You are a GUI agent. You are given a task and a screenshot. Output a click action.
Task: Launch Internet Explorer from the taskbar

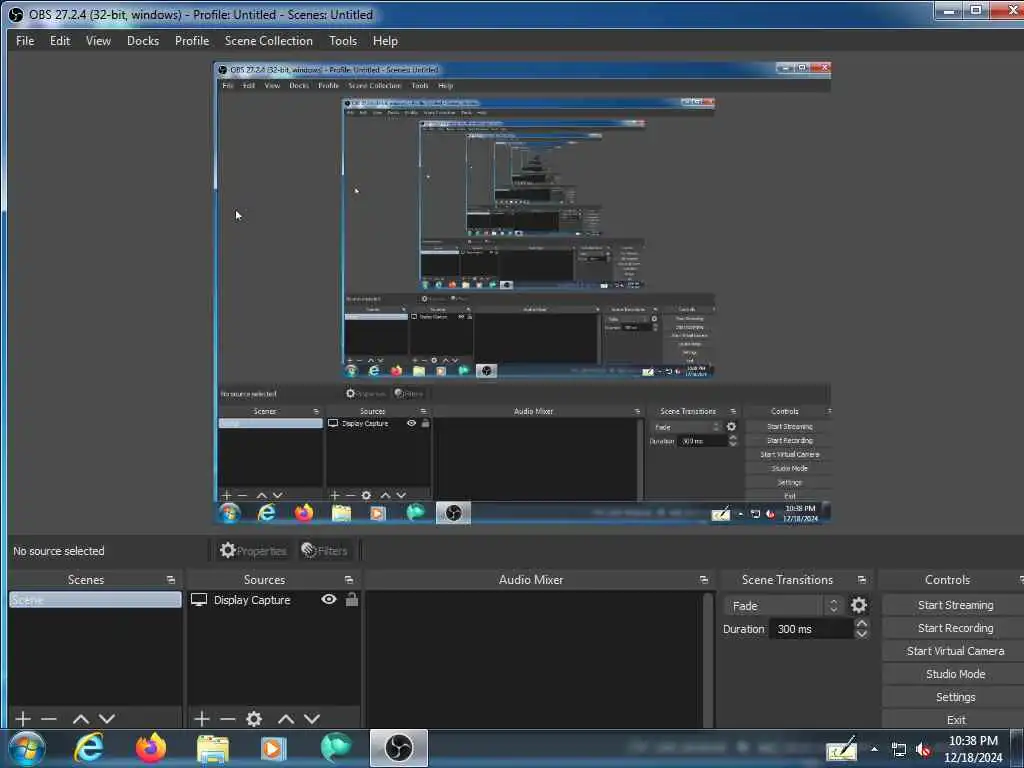89,748
